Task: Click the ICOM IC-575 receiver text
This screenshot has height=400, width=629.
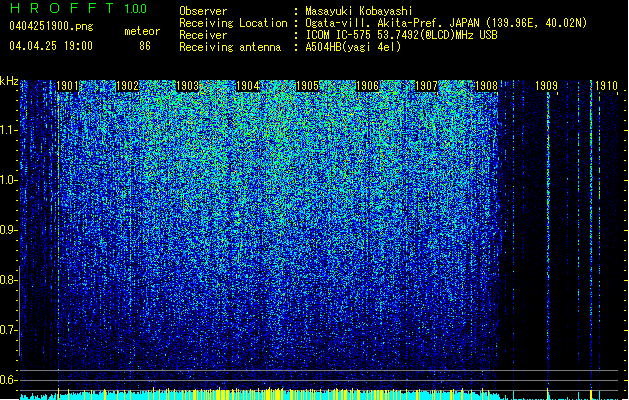Action: (401, 35)
